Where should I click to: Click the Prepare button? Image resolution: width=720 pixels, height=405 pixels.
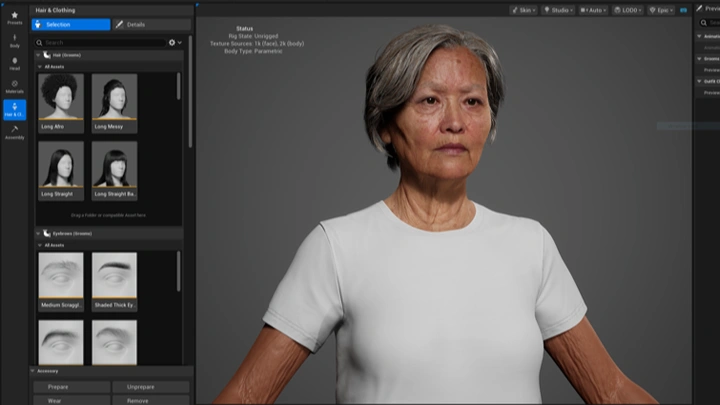pos(72,387)
